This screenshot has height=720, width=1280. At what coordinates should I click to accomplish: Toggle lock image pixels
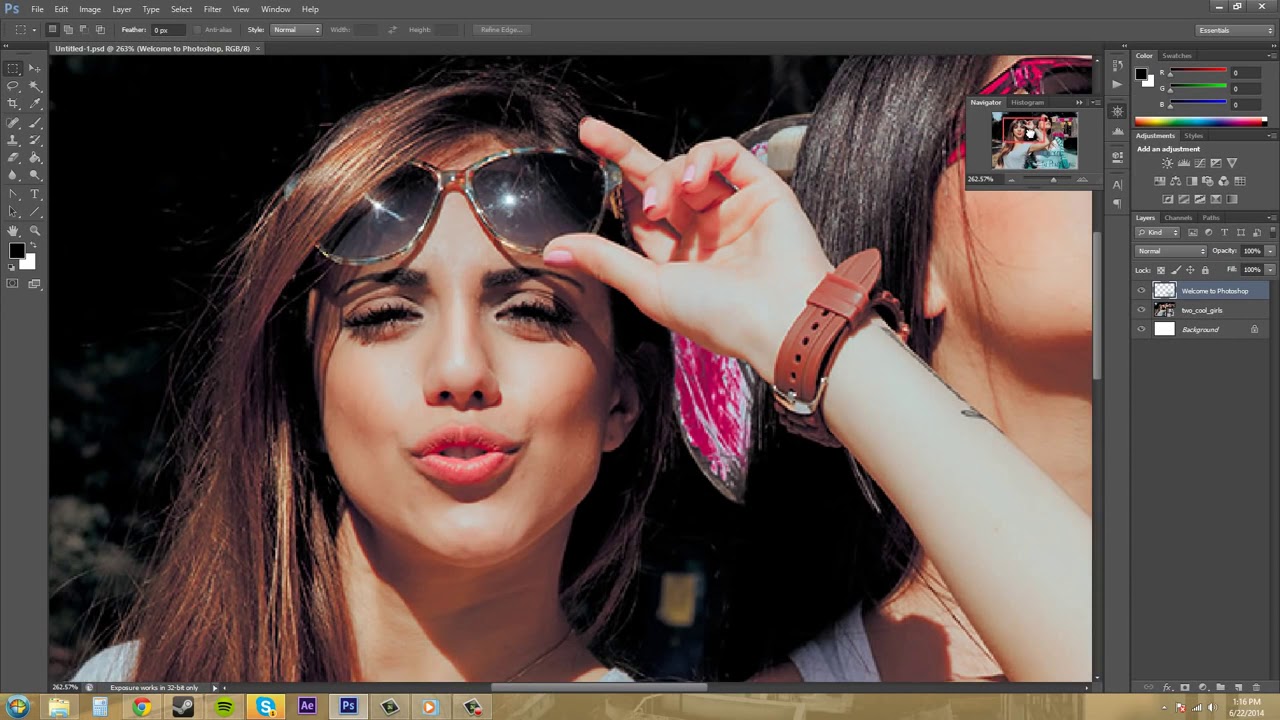pos(1176,270)
